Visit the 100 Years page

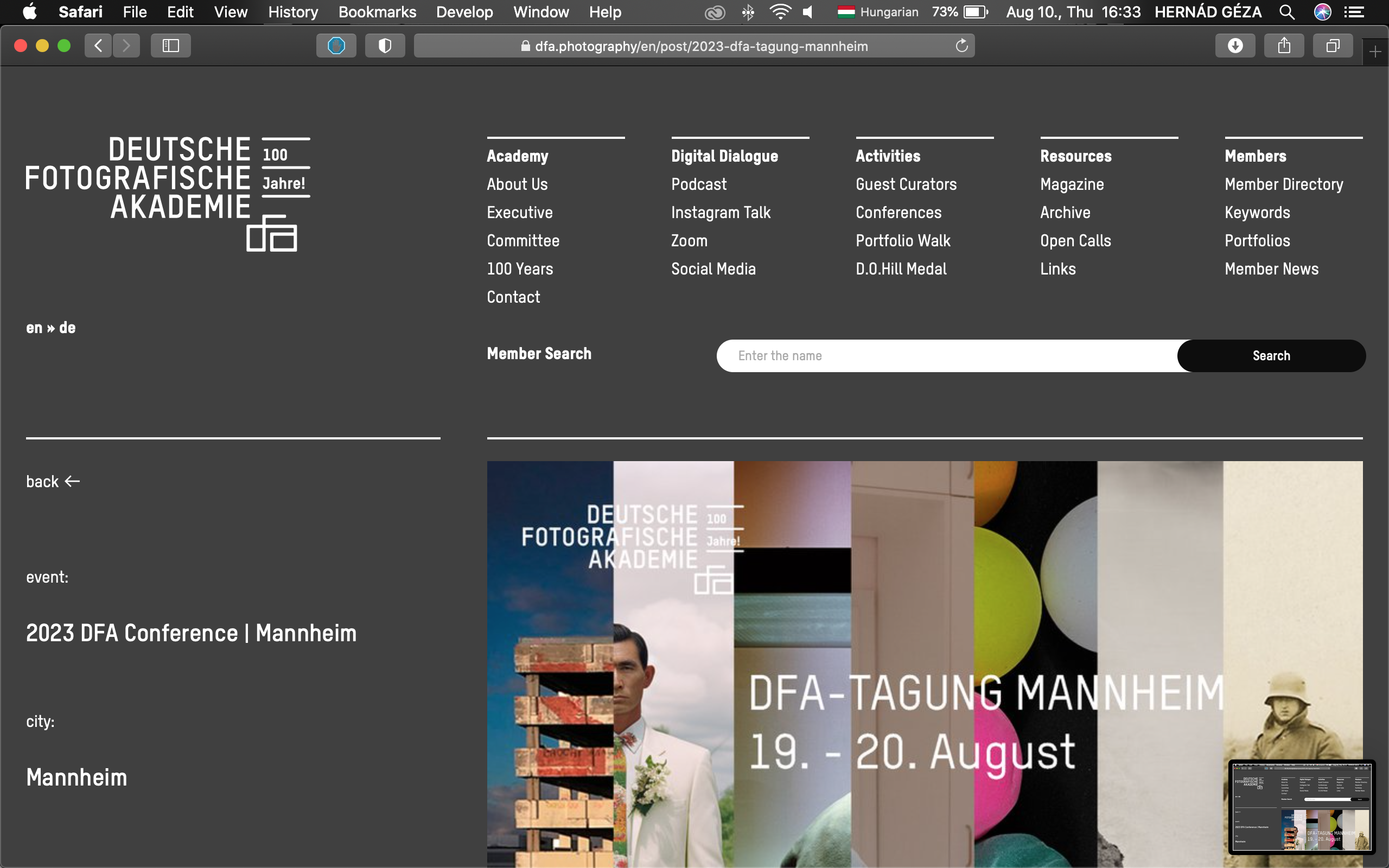point(520,269)
